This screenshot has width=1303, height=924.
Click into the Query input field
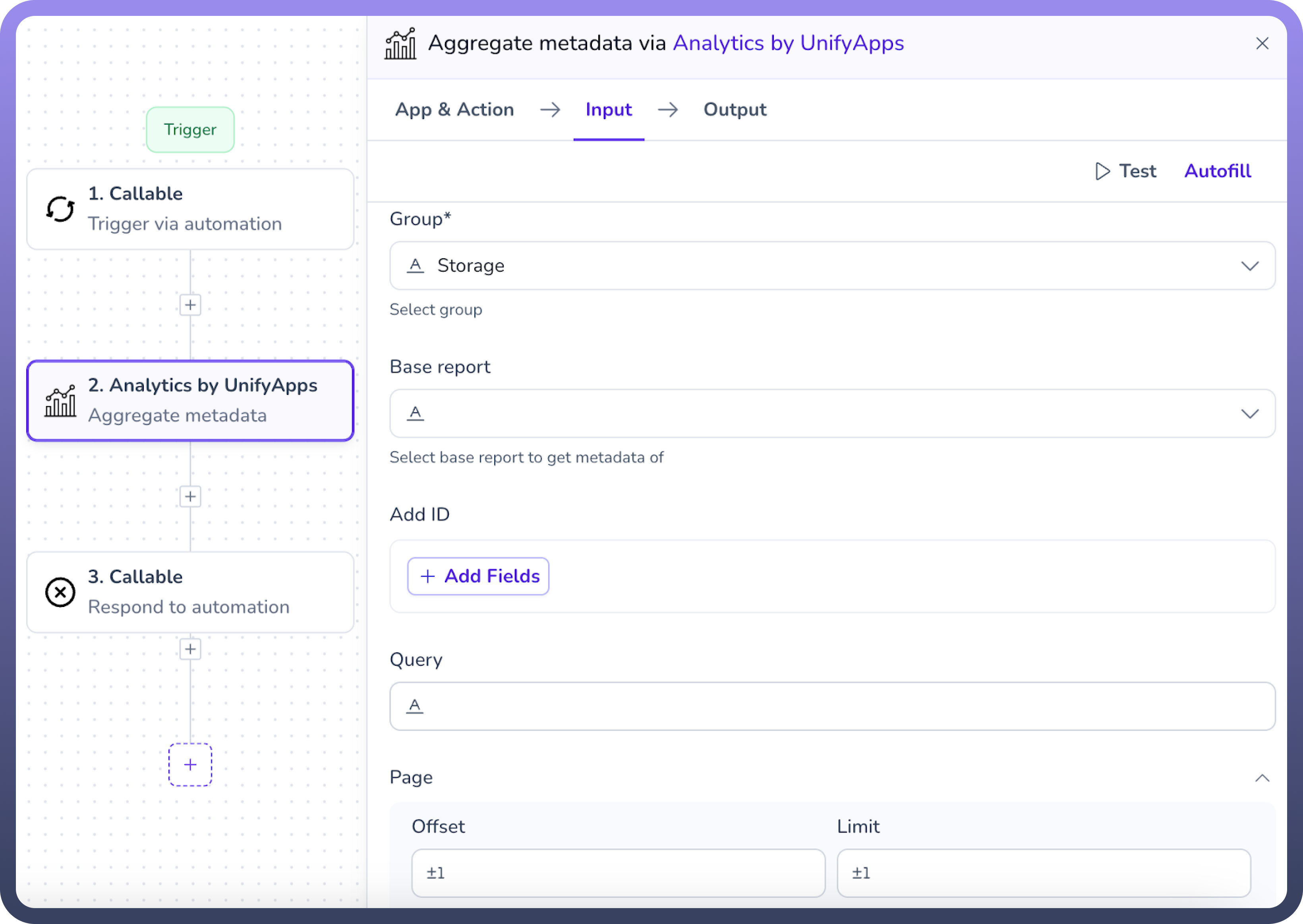click(x=832, y=706)
